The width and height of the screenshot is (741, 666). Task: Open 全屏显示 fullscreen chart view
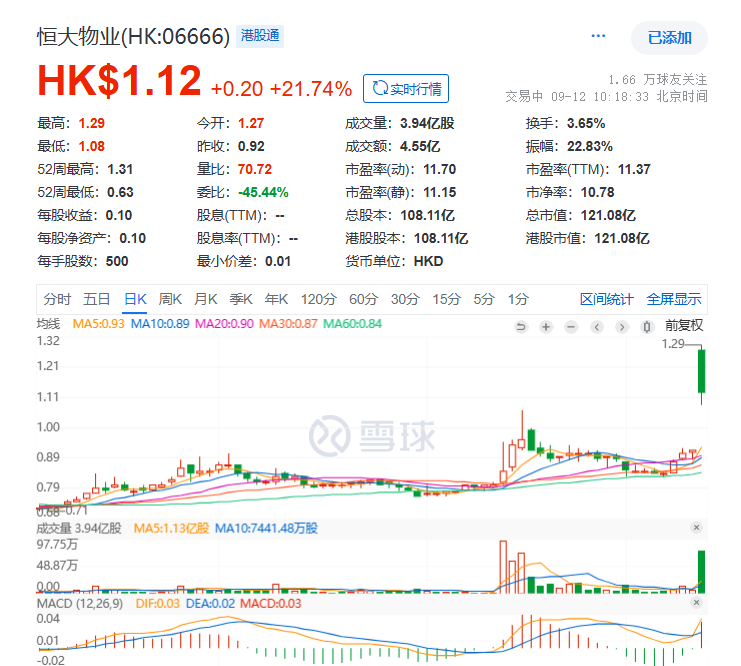673,299
